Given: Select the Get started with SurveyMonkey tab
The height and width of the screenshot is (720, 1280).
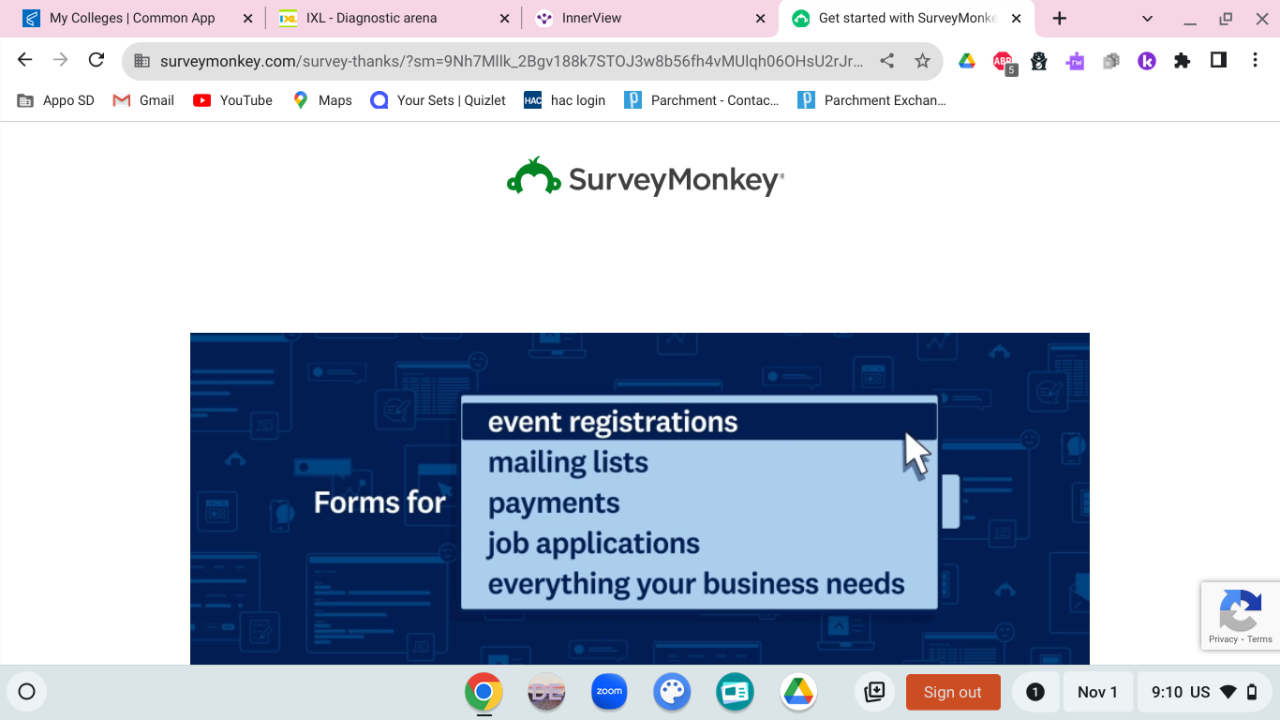Looking at the screenshot, I should click(907, 18).
